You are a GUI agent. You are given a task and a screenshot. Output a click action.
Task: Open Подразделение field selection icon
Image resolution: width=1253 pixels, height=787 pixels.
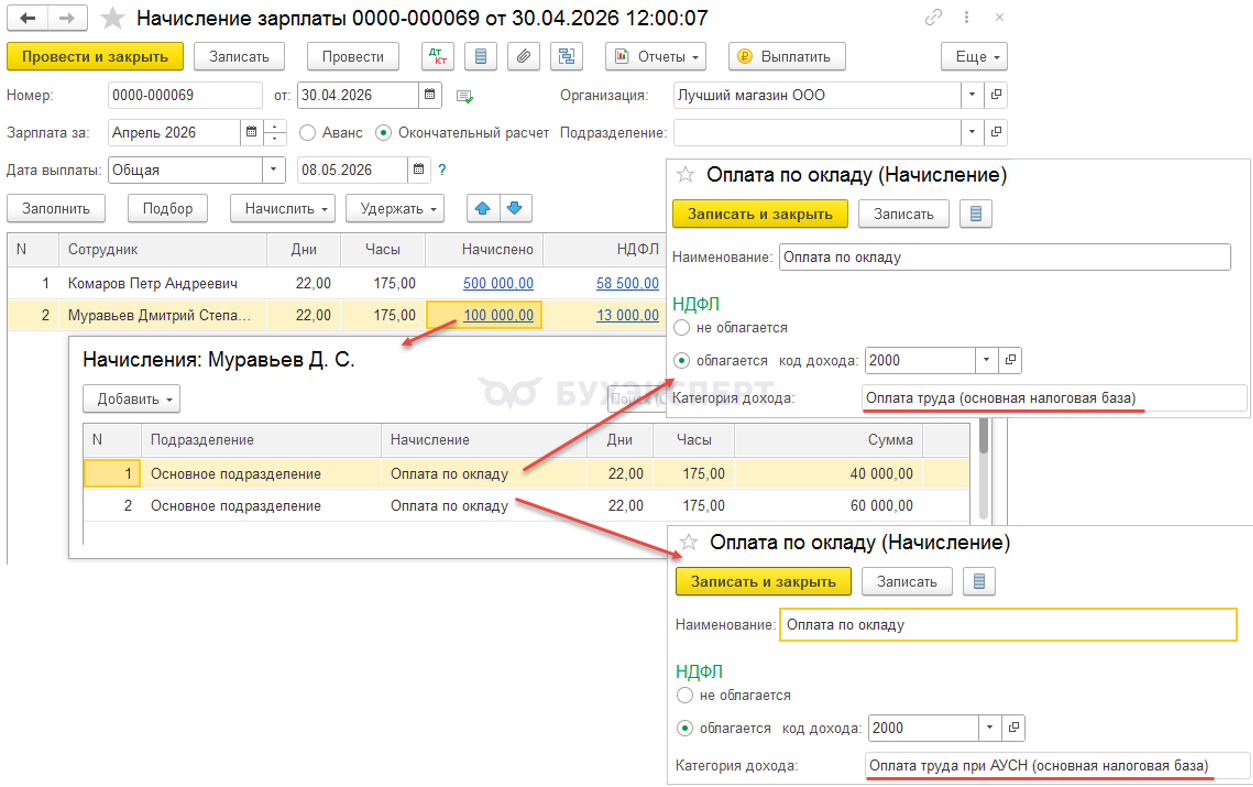996,132
